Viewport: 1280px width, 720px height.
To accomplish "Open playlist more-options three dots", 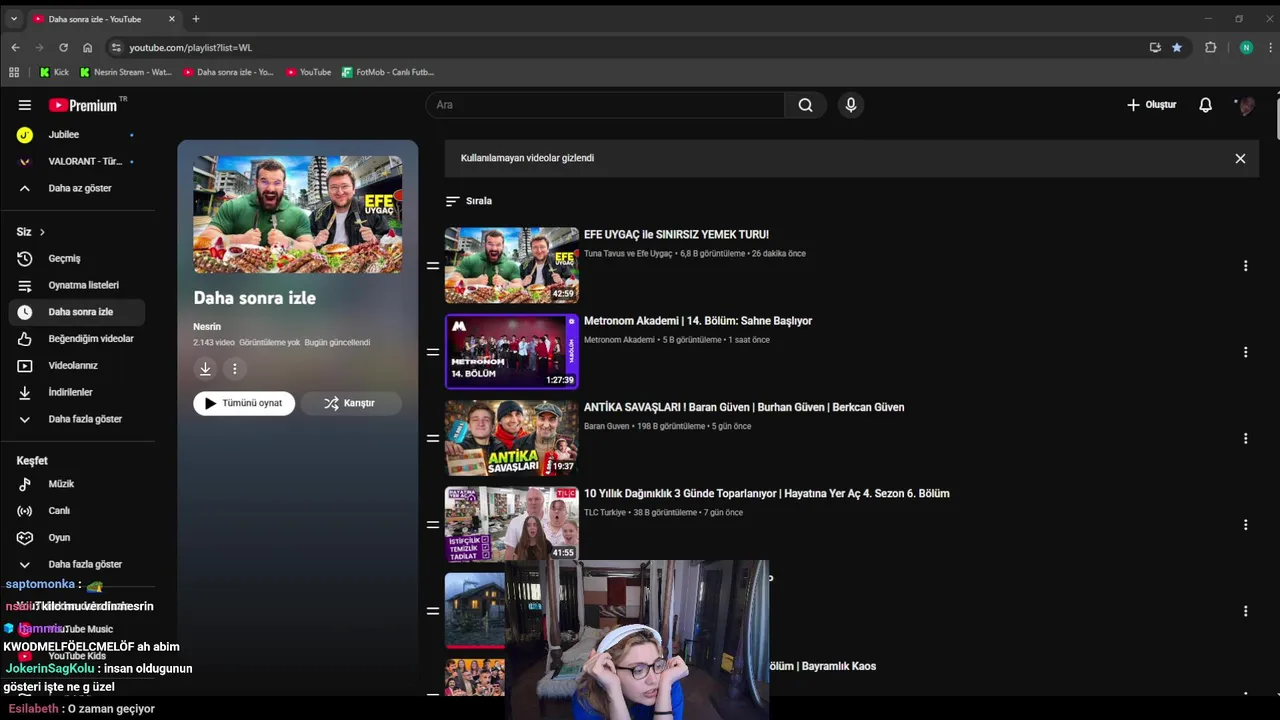I will pos(235,369).
